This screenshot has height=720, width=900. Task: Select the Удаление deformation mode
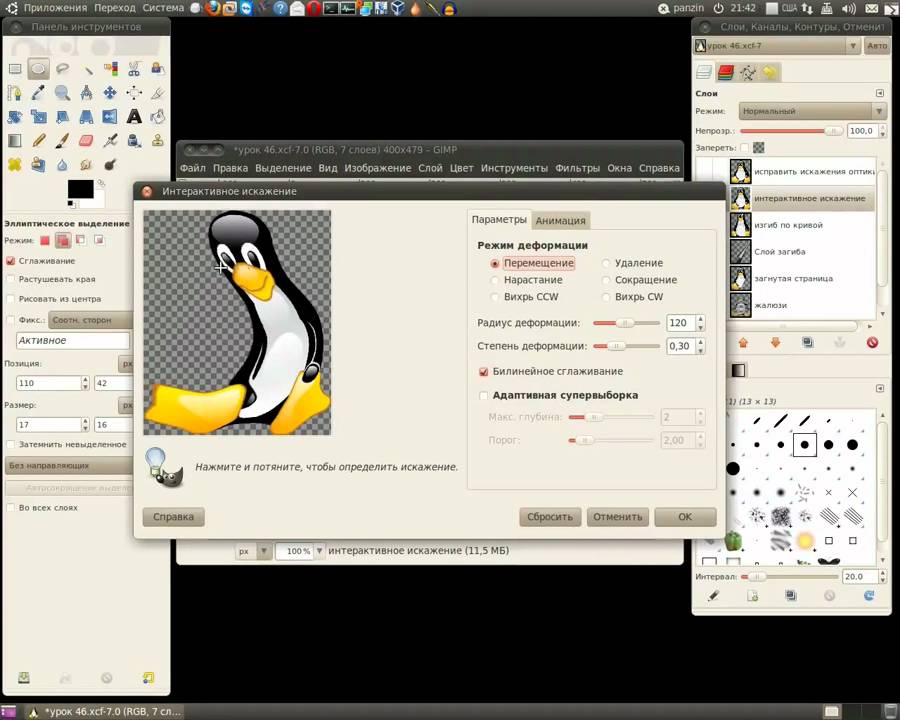[x=632, y=263]
